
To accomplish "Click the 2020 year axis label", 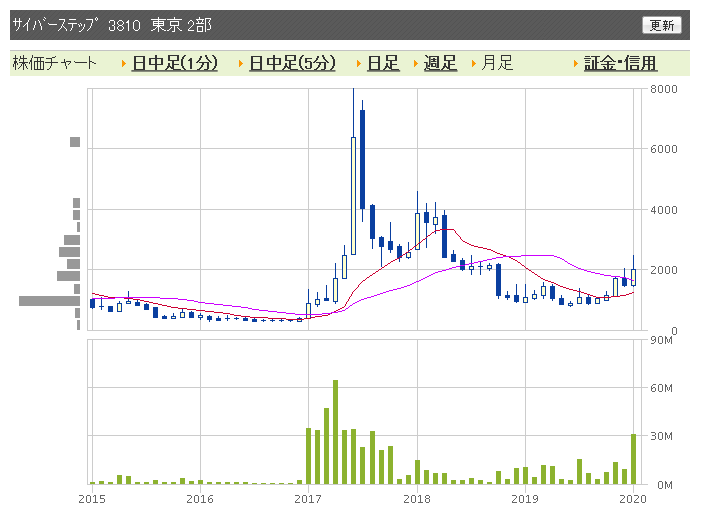I will tap(633, 499).
